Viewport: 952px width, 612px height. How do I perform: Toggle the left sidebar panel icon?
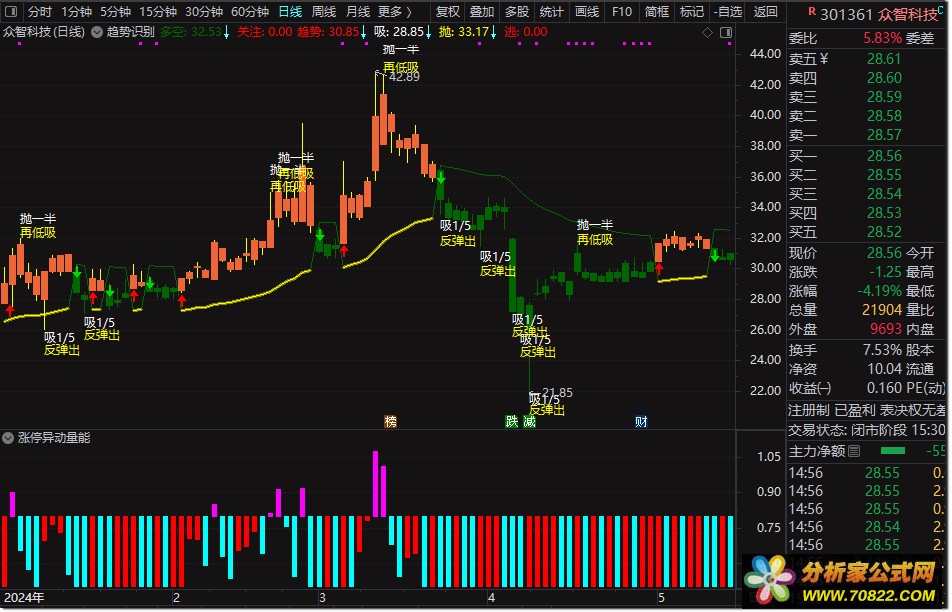click(x=10, y=12)
